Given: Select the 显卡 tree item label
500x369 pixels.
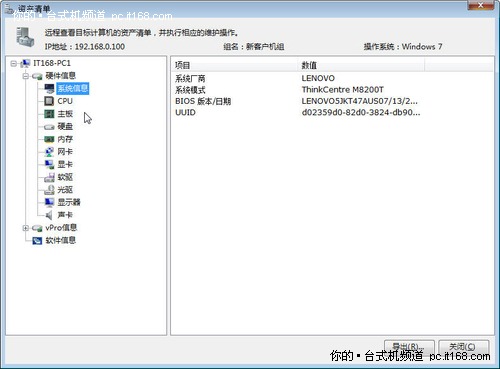Looking at the screenshot, I should coord(65,164).
